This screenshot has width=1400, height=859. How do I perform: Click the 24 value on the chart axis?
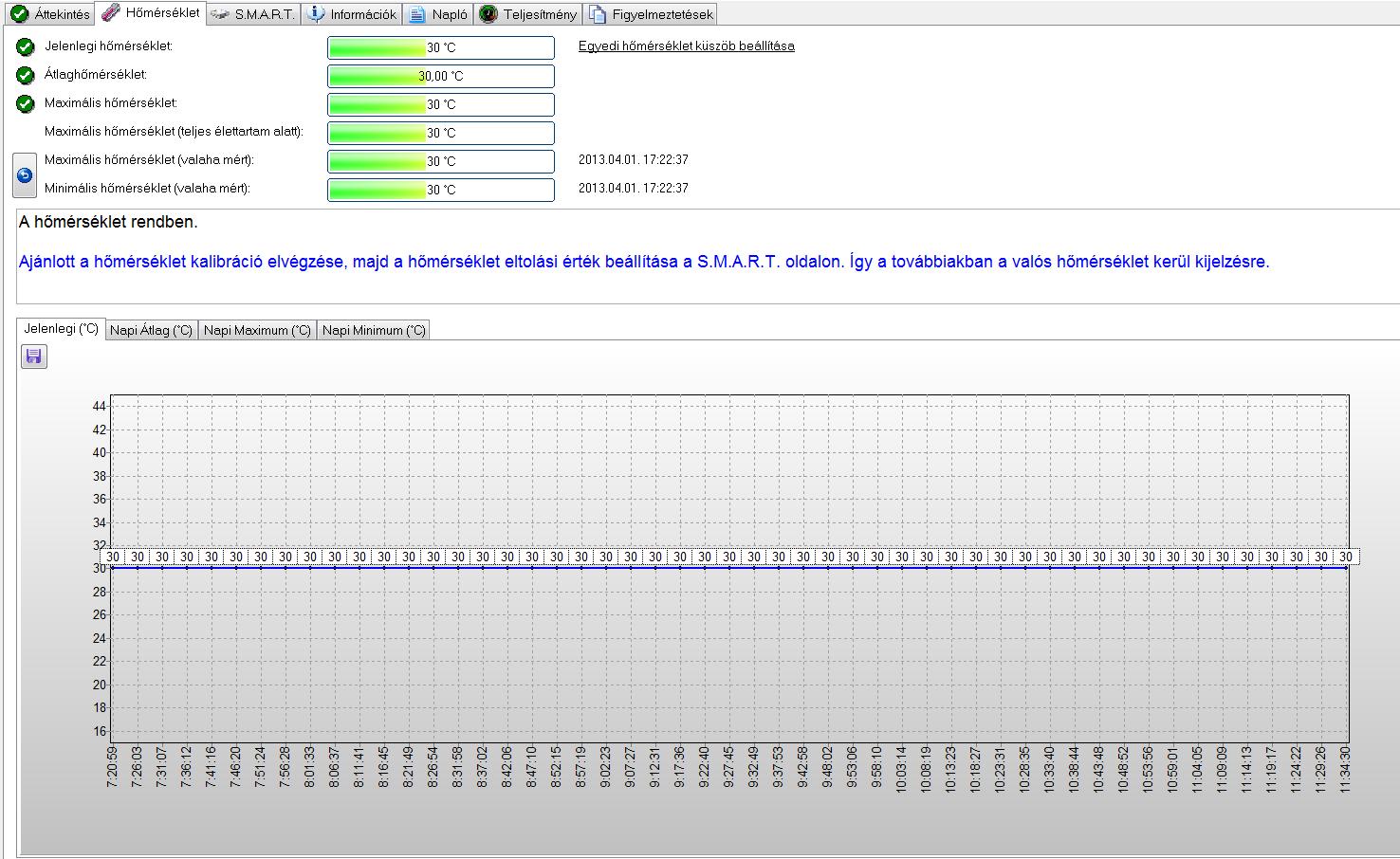coord(100,638)
